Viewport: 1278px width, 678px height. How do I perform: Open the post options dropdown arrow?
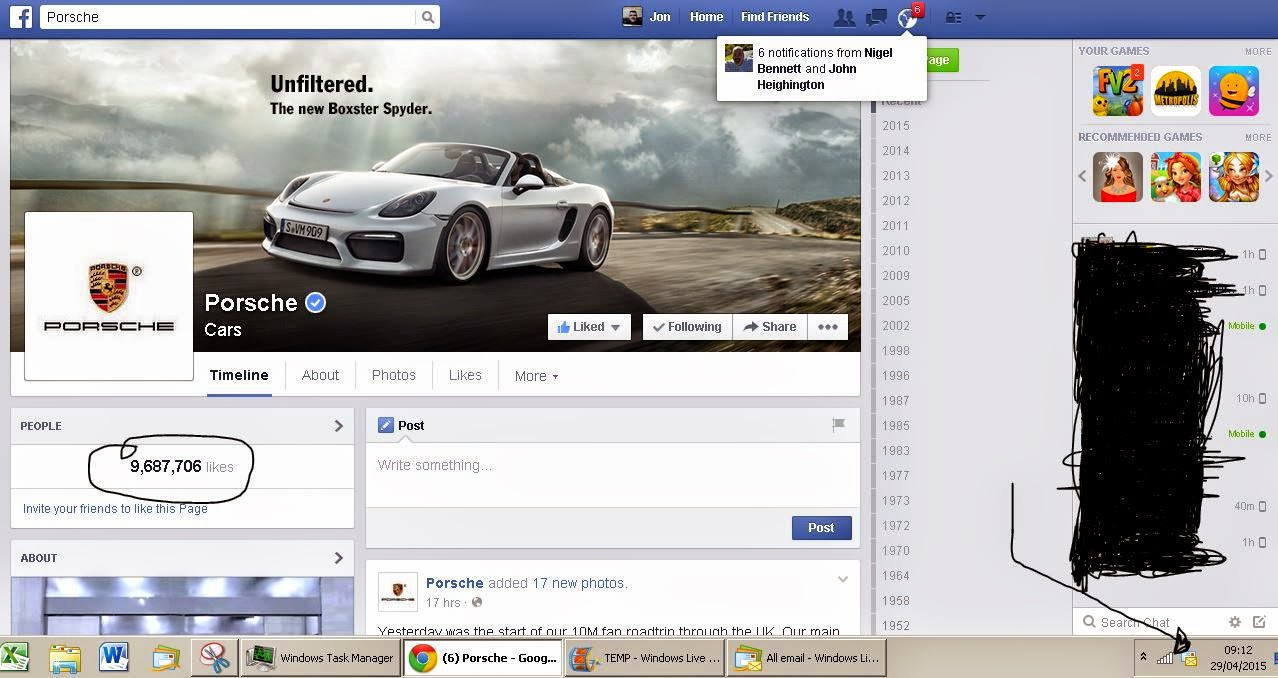[x=842, y=579]
